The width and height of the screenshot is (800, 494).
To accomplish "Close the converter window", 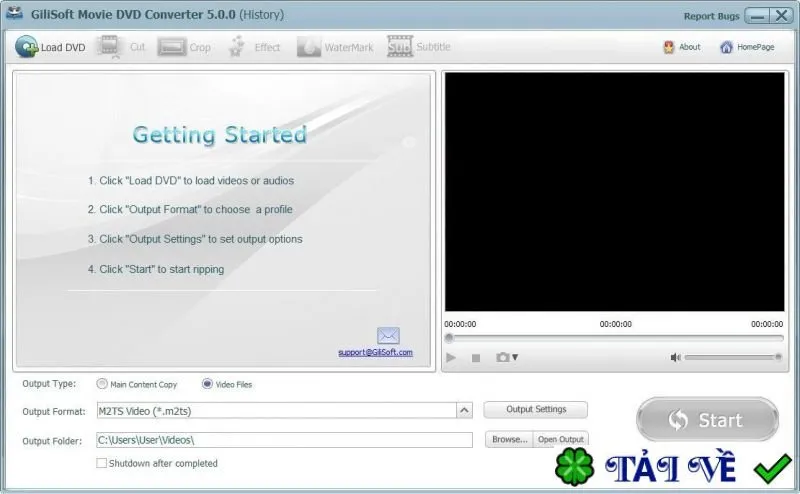I will point(781,16).
